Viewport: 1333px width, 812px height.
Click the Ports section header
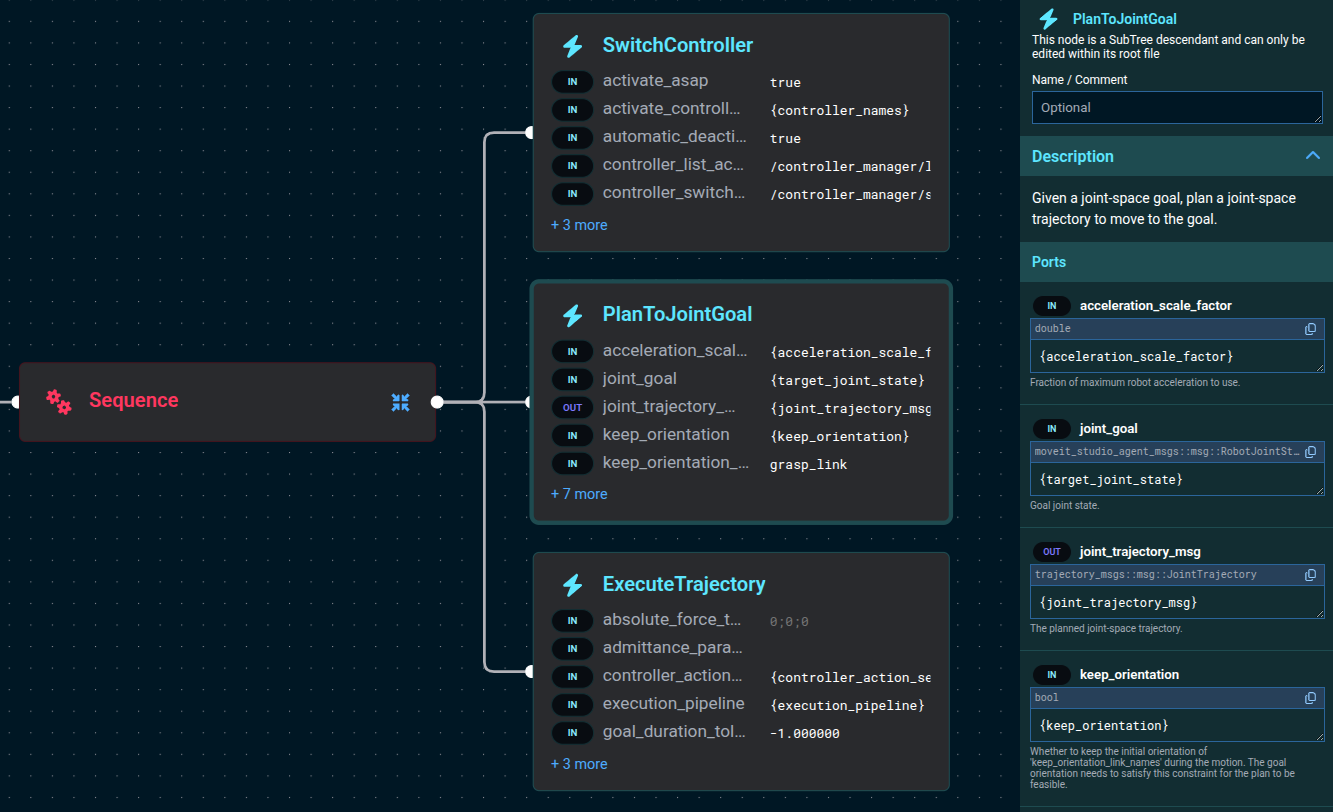click(x=1049, y=262)
